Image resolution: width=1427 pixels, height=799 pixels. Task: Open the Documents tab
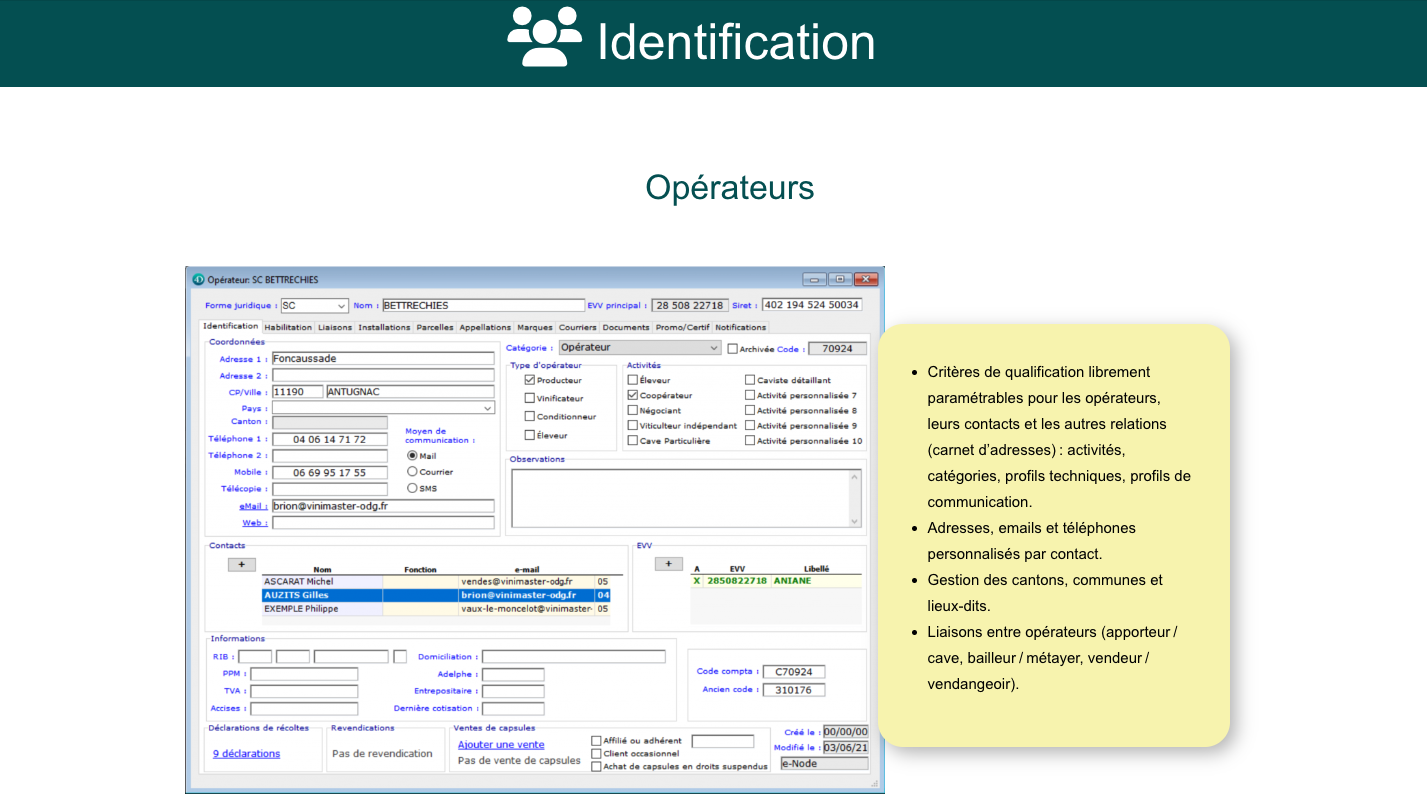click(626, 327)
